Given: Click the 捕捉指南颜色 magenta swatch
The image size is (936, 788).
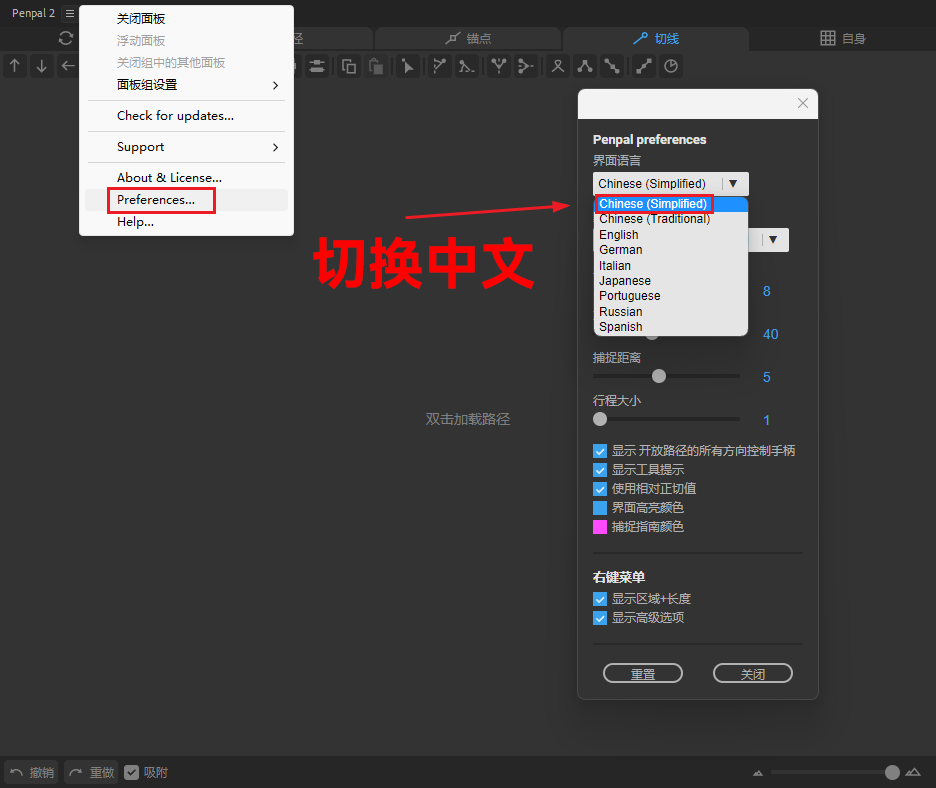Looking at the screenshot, I should [600, 527].
